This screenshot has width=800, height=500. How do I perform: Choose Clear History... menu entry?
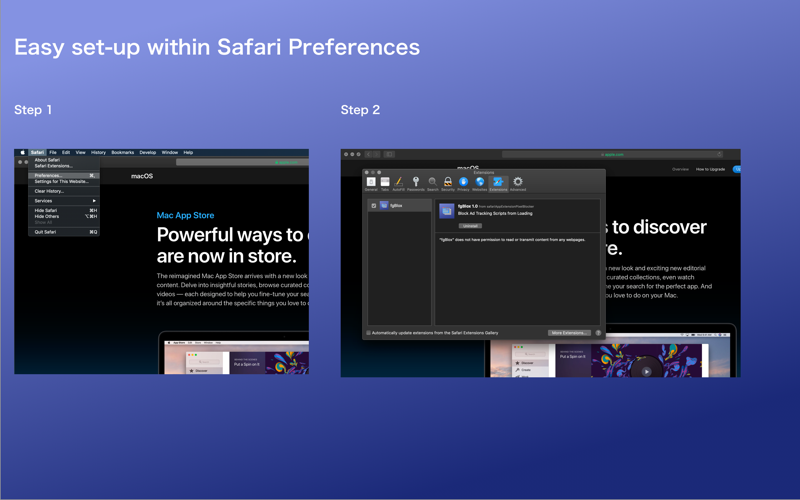pyautogui.click(x=64, y=191)
